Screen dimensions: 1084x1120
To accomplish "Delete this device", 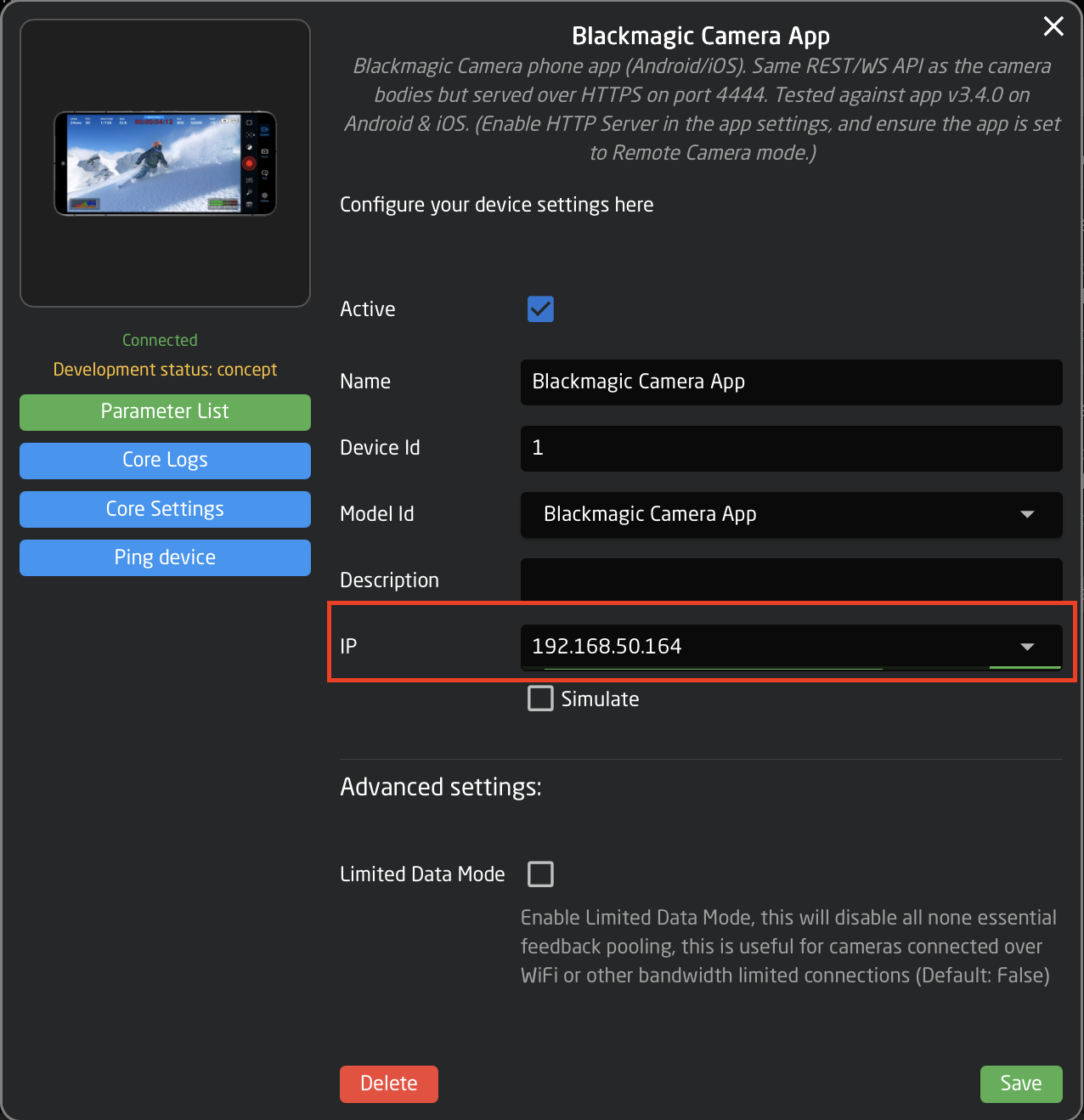I will 389,1084.
